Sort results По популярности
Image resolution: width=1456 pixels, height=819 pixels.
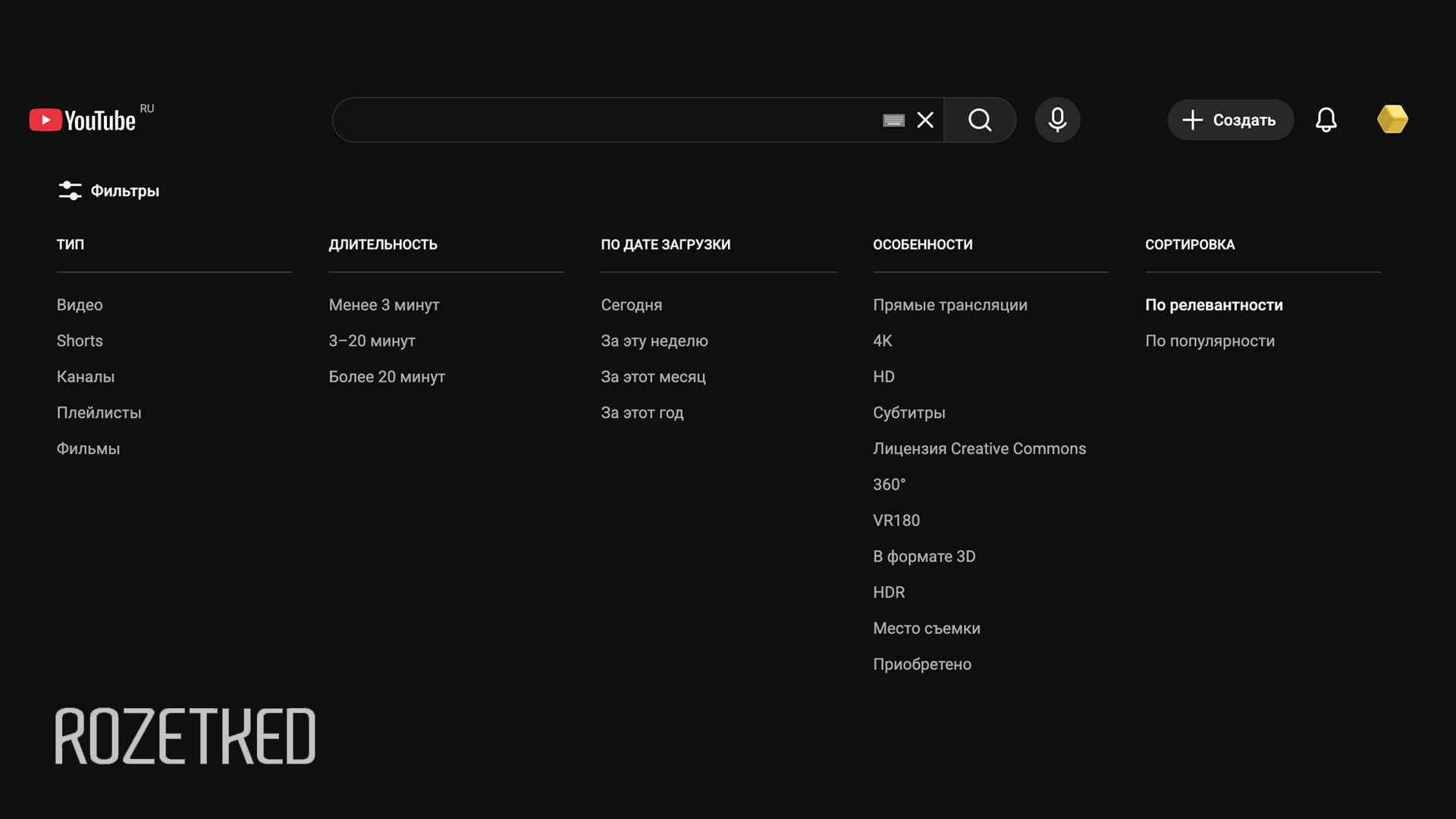click(x=1210, y=340)
